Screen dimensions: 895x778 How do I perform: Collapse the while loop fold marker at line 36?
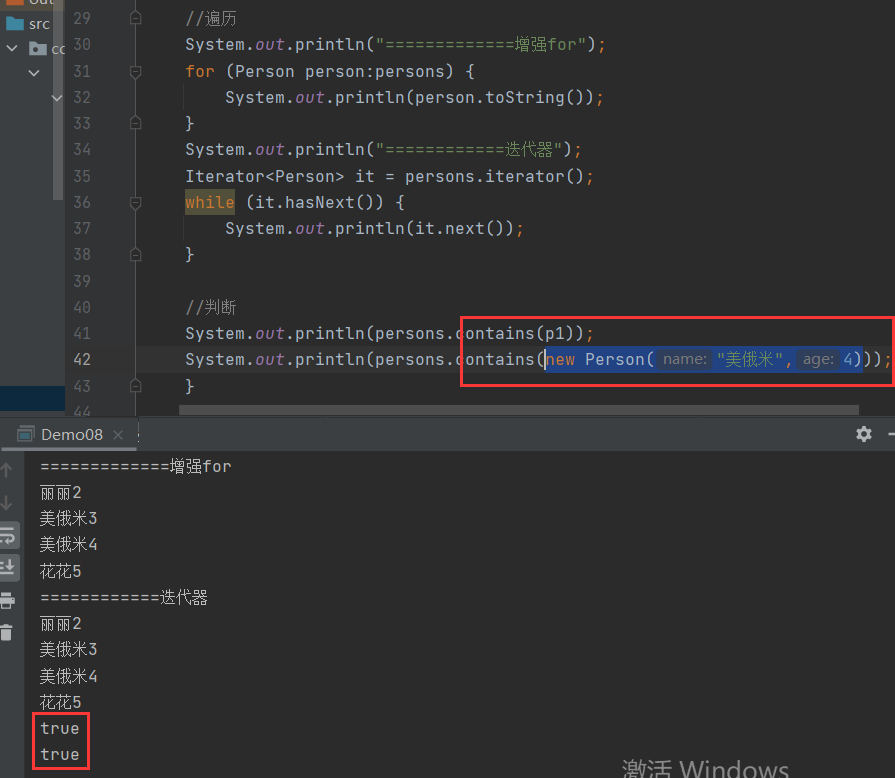pos(135,203)
